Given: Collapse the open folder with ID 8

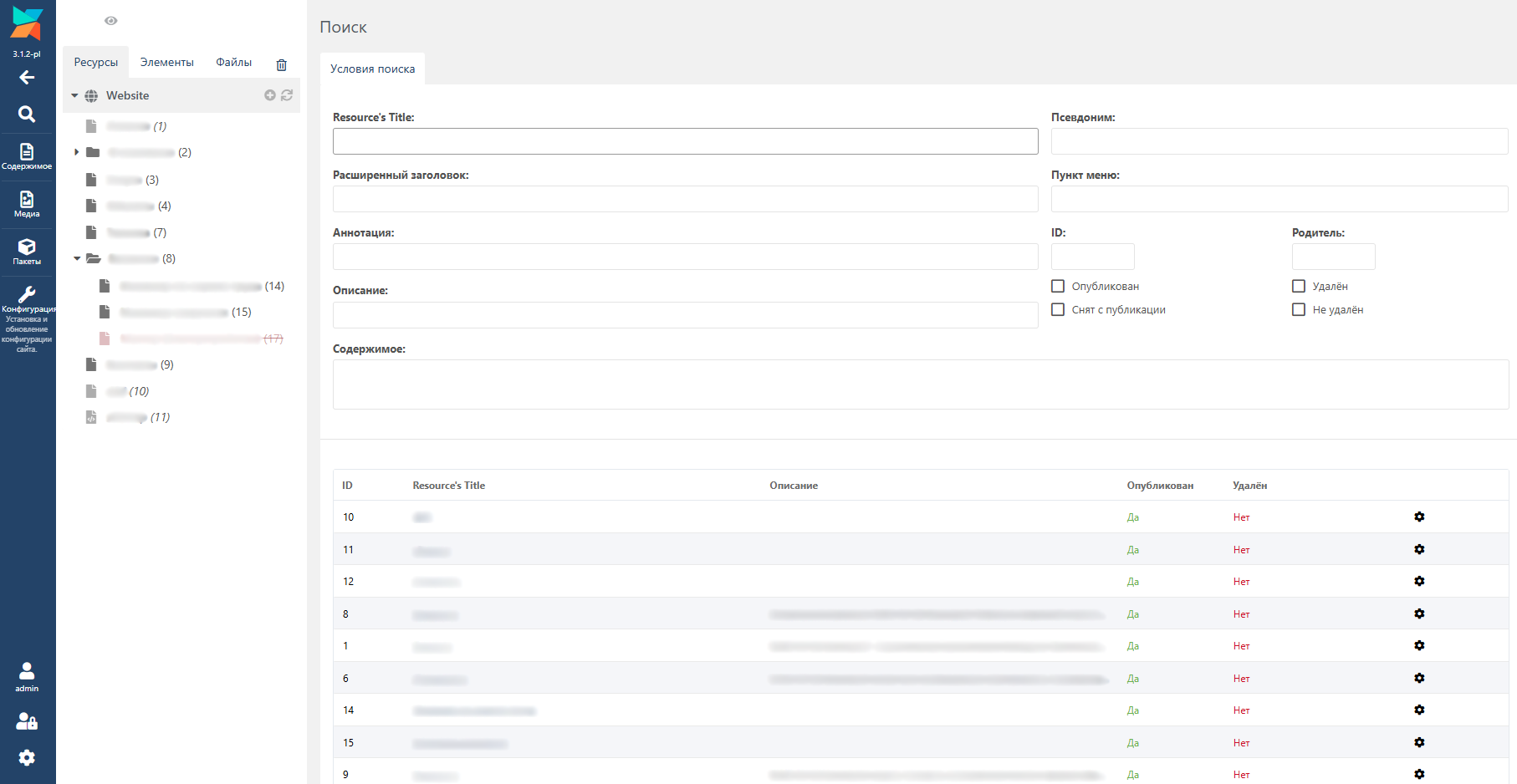Looking at the screenshot, I should 77,259.
